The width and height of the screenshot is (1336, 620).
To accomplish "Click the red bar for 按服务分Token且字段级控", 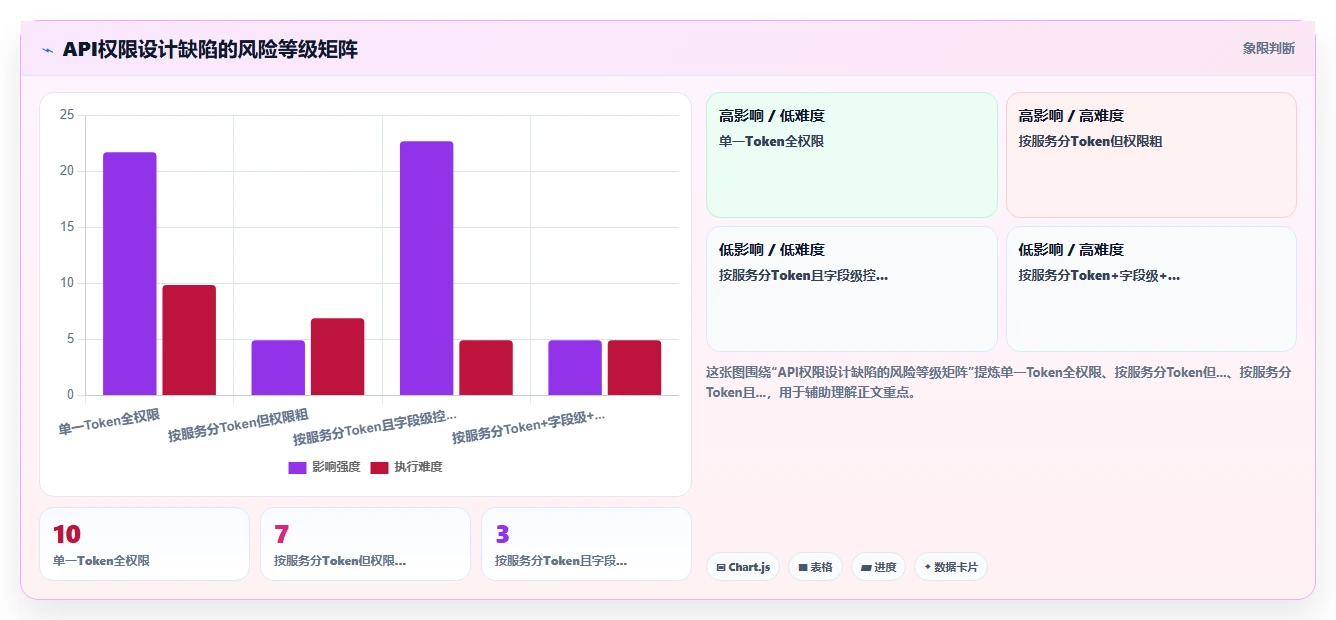I will point(486,367).
